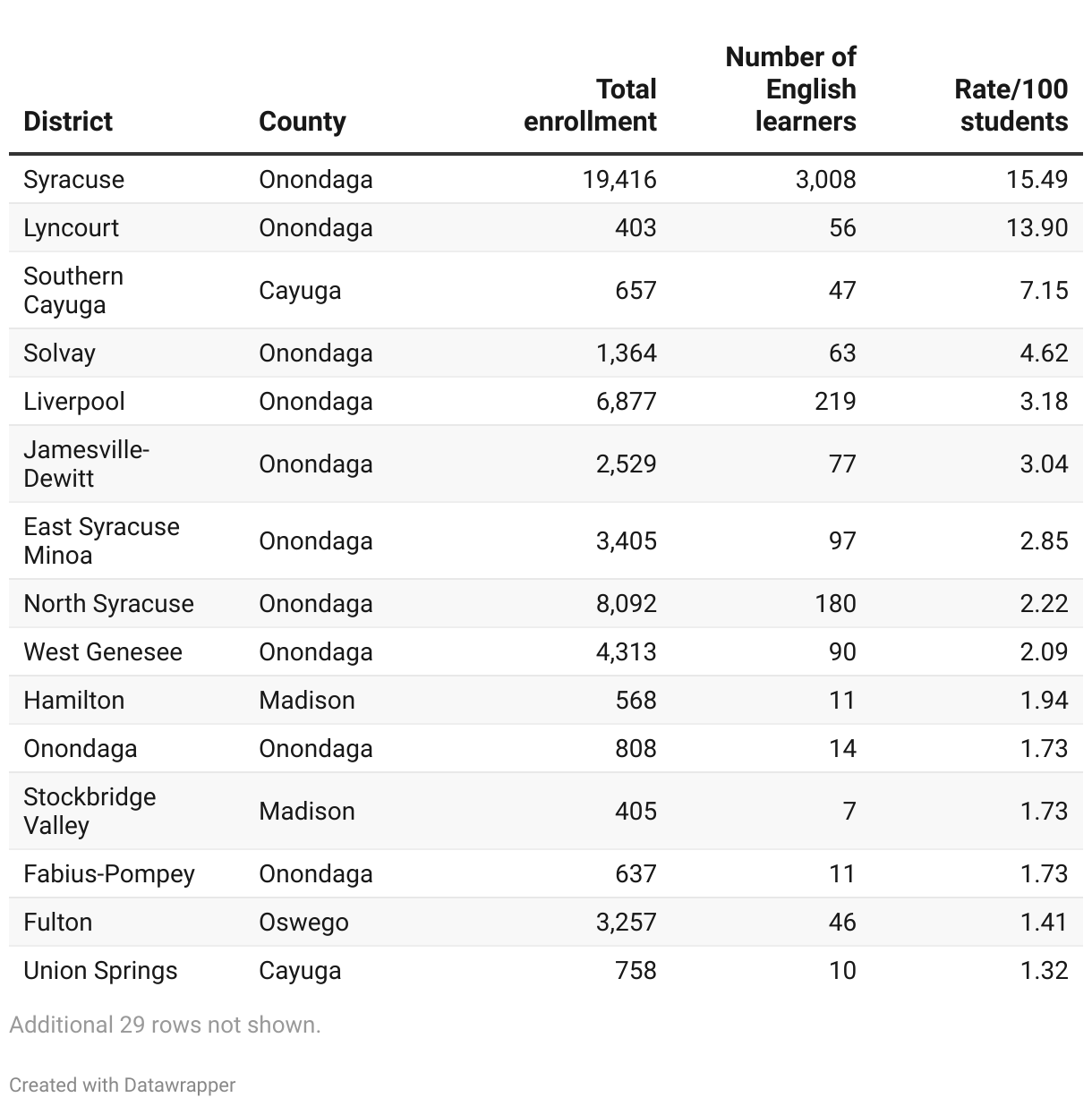Screen dimensions: 1092x1106
Task: Select the Syracuse district cell
Action: click(x=74, y=179)
